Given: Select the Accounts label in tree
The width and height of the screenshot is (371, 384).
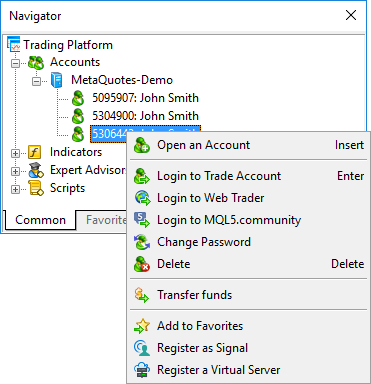Looking at the screenshot, I should pyautogui.click(x=75, y=62).
